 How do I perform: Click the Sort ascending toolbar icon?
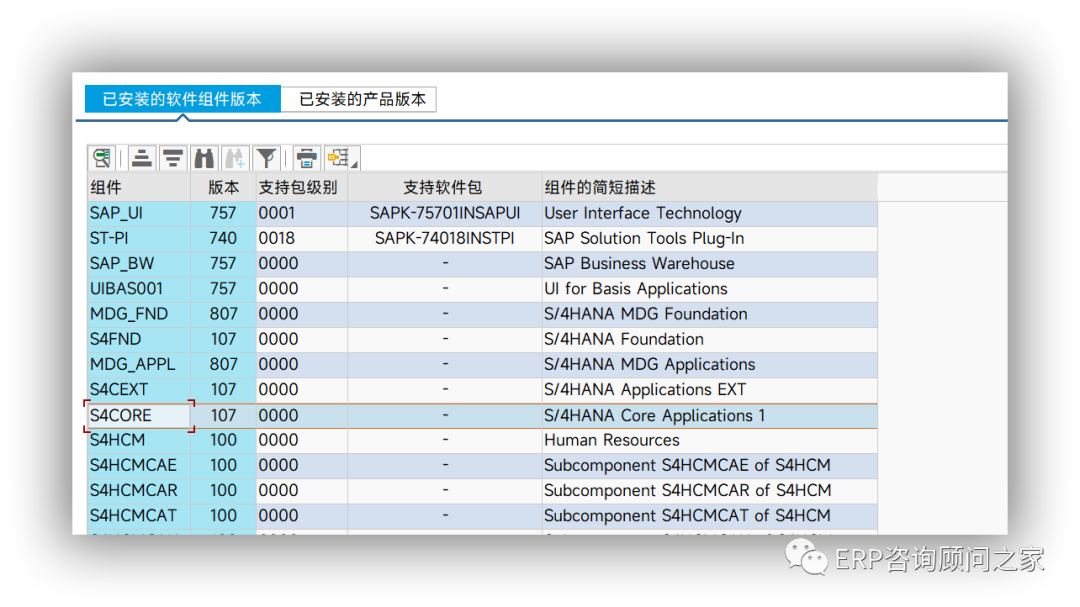(x=142, y=158)
